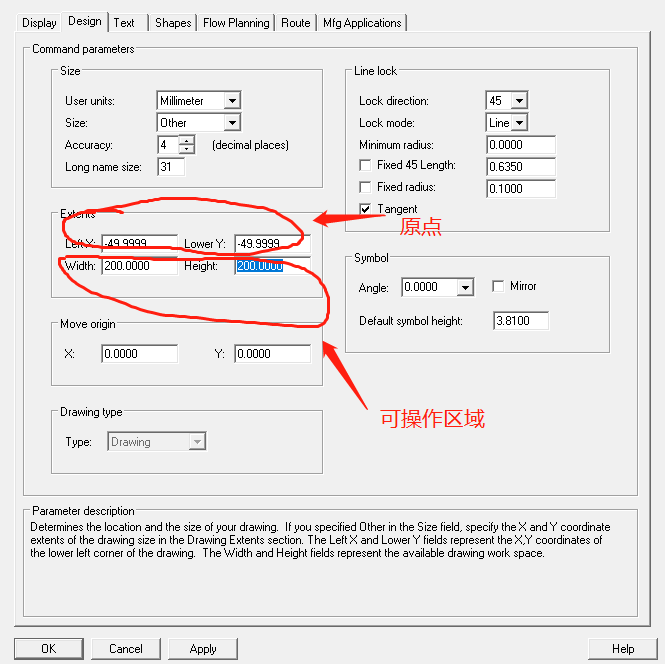Click the Extents Width input field
The width and height of the screenshot is (665, 664).
pos(139,266)
